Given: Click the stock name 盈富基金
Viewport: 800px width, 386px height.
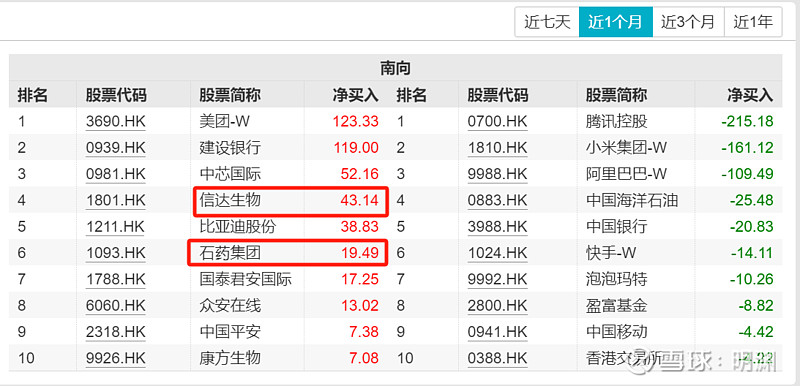Looking at the screenshot, I should pos(617,305).
